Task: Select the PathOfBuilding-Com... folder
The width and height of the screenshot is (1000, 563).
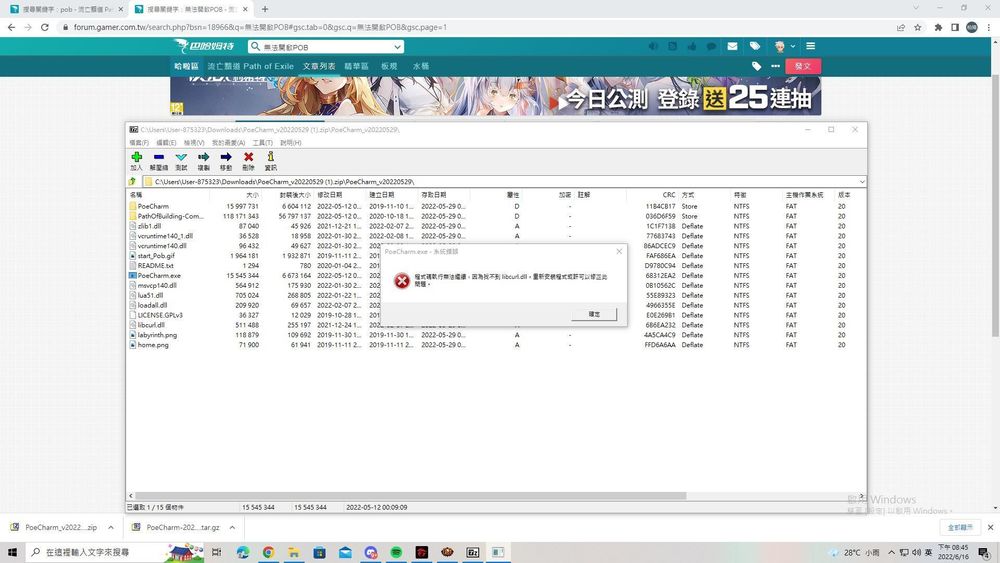Action: (x=170, y=216)
